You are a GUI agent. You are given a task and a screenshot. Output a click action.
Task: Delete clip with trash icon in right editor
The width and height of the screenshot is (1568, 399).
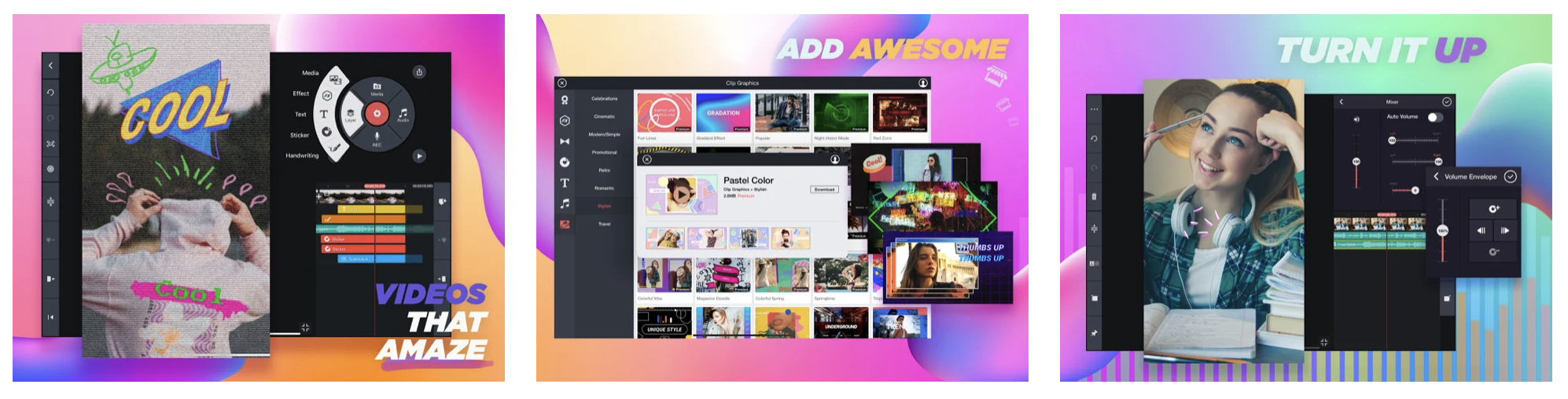(1094, 196)
